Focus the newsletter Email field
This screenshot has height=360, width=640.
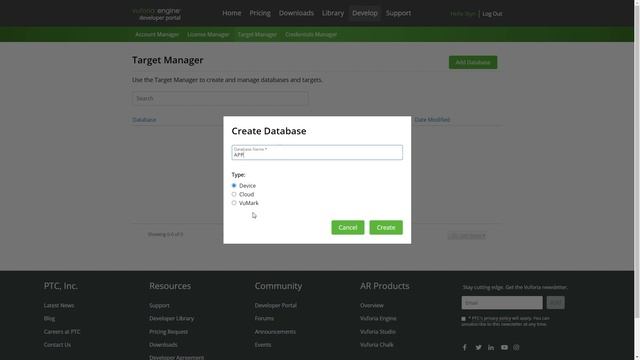tap(502, 303)
